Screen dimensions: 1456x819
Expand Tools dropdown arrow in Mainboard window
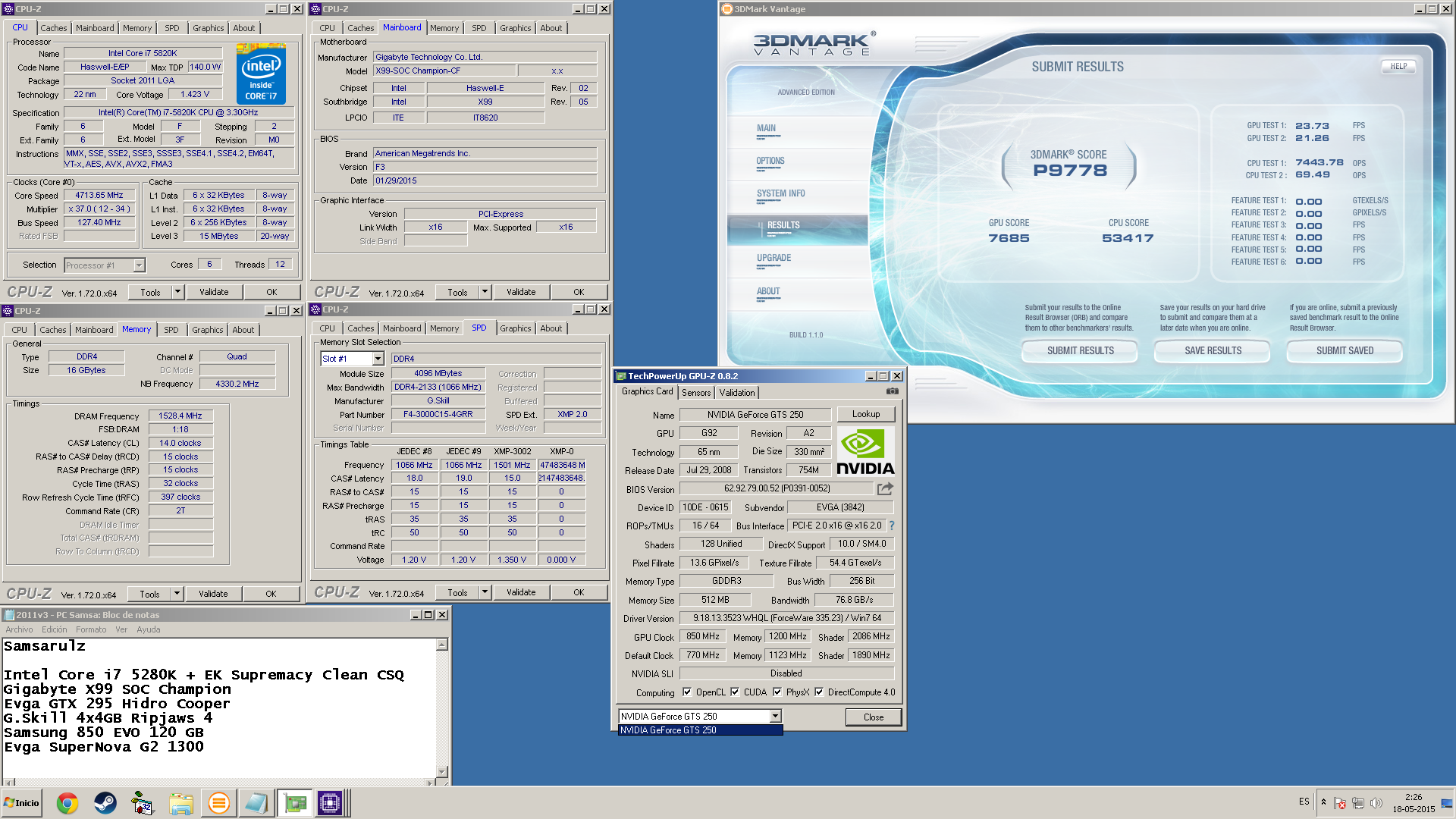coord(485,292)
